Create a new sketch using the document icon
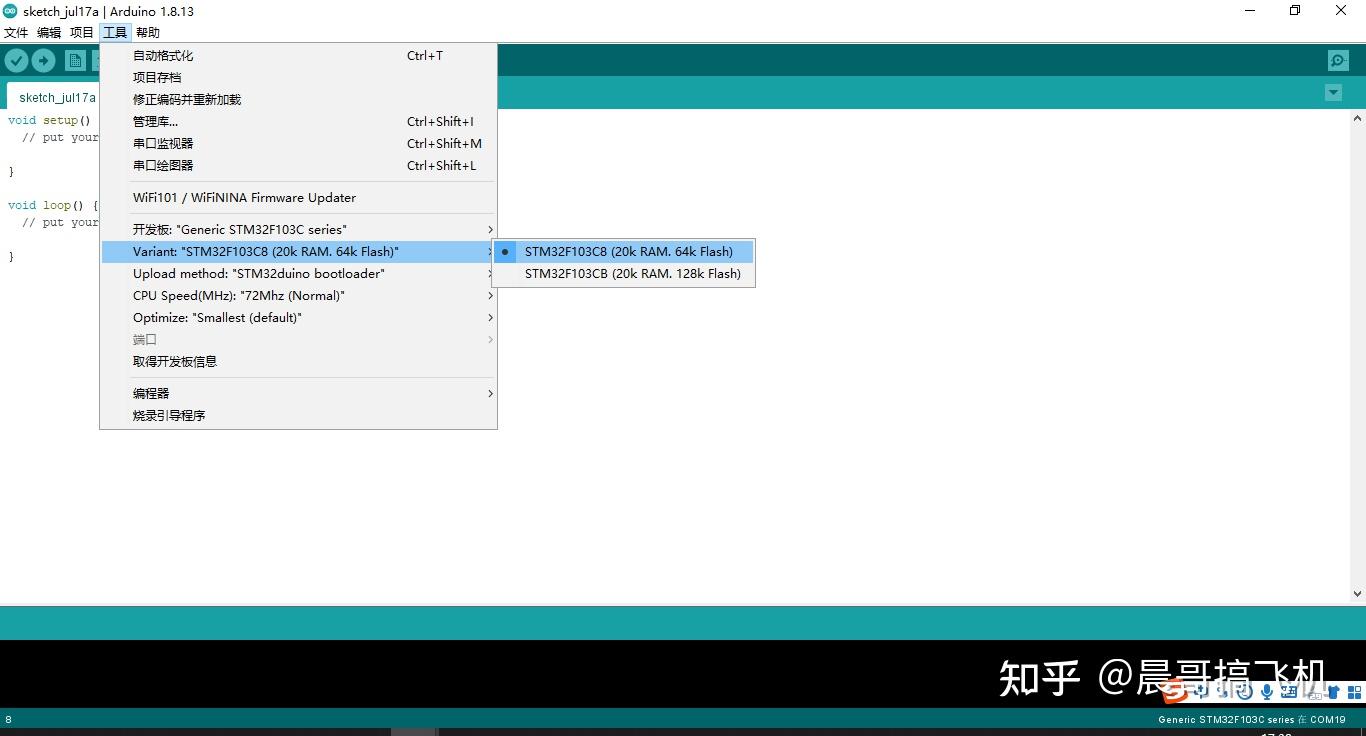1366x736 pixels. (x=75, y=60)
